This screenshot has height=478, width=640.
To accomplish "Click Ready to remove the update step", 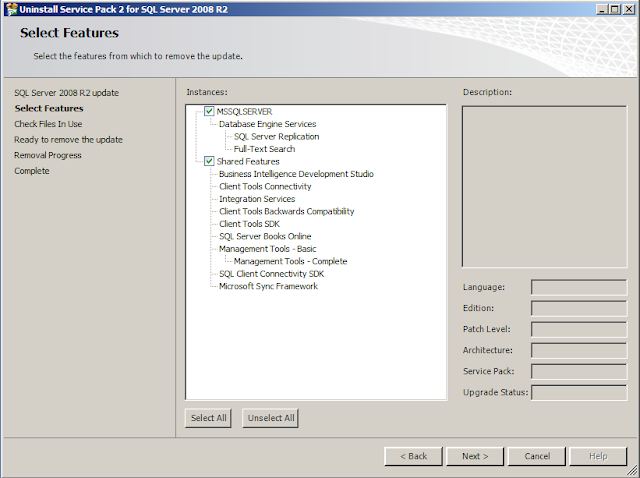I will coord(68,140).
